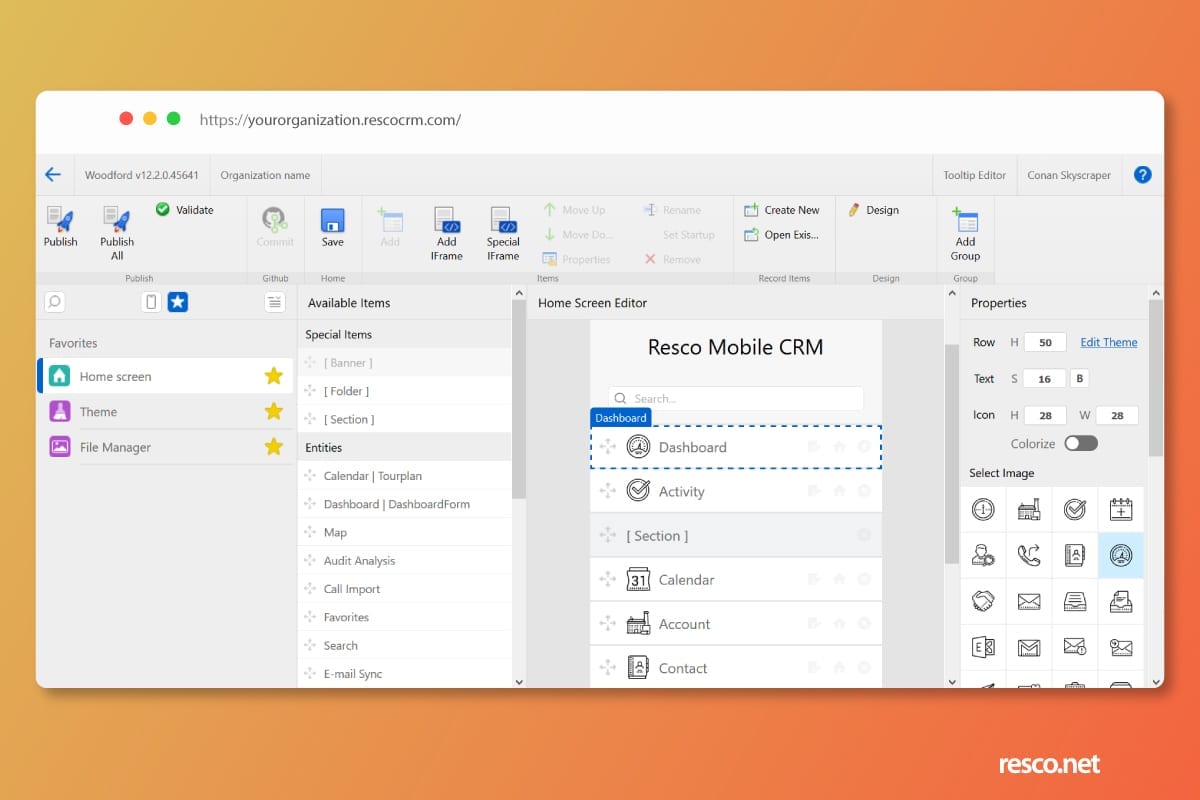This screenshot has width=1200, height=800.
Task: Select Audit Analysis in Available Items
Action: (x=405, y=561)
